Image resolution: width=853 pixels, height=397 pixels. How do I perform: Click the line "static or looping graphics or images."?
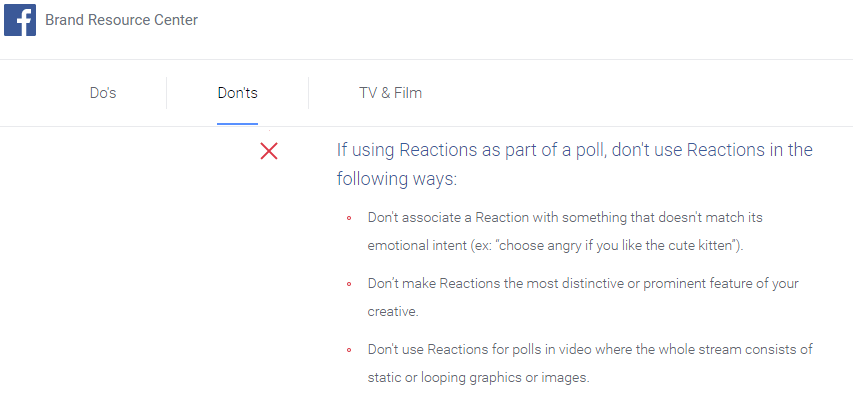pos(479,377)
